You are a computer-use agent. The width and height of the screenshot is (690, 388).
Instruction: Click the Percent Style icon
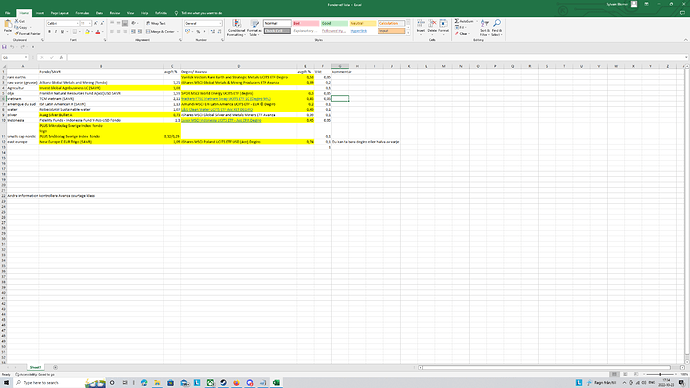tap(198, 32)
